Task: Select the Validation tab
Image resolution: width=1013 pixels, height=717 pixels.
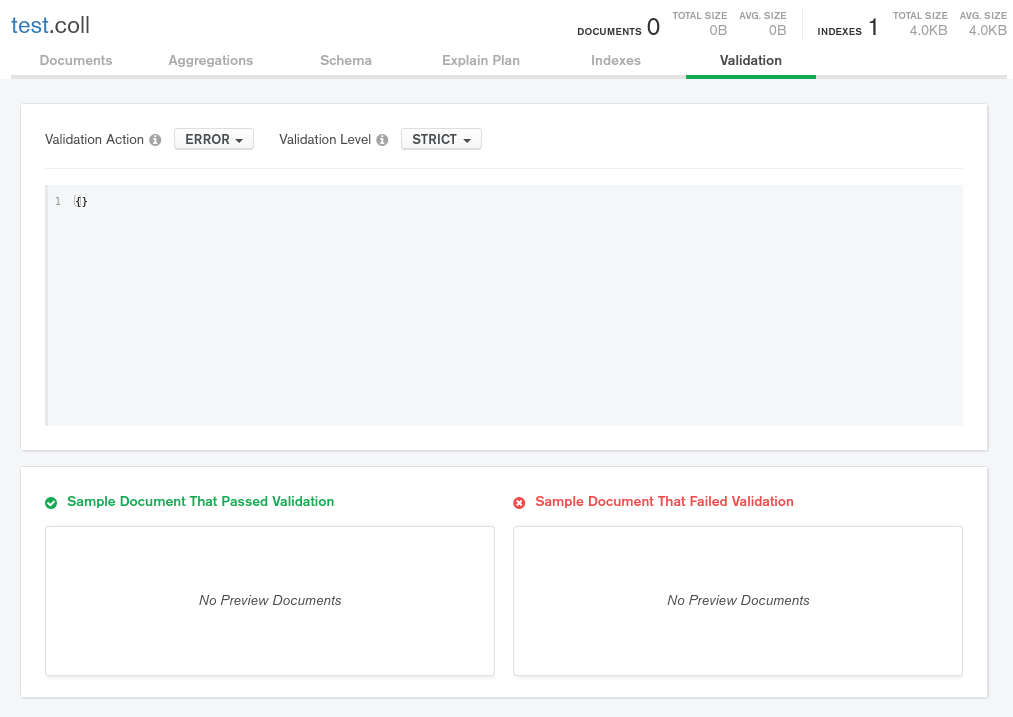Action: (x=751, y=60)
